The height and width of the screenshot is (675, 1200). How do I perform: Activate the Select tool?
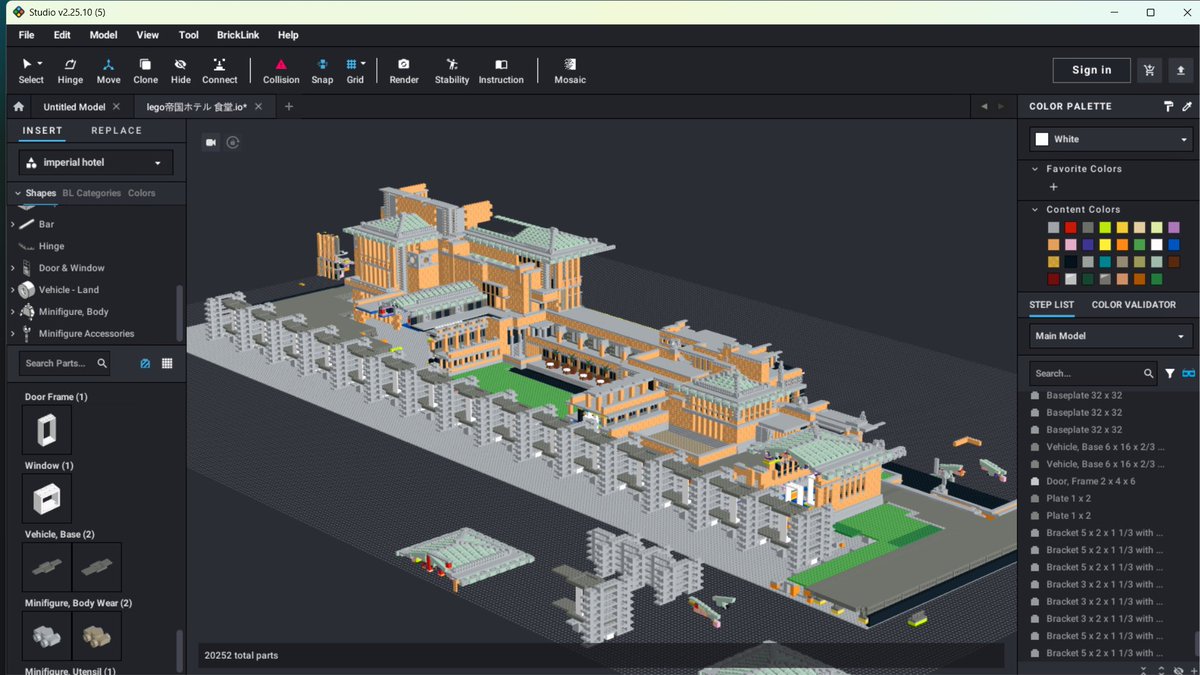click(31, 70)
